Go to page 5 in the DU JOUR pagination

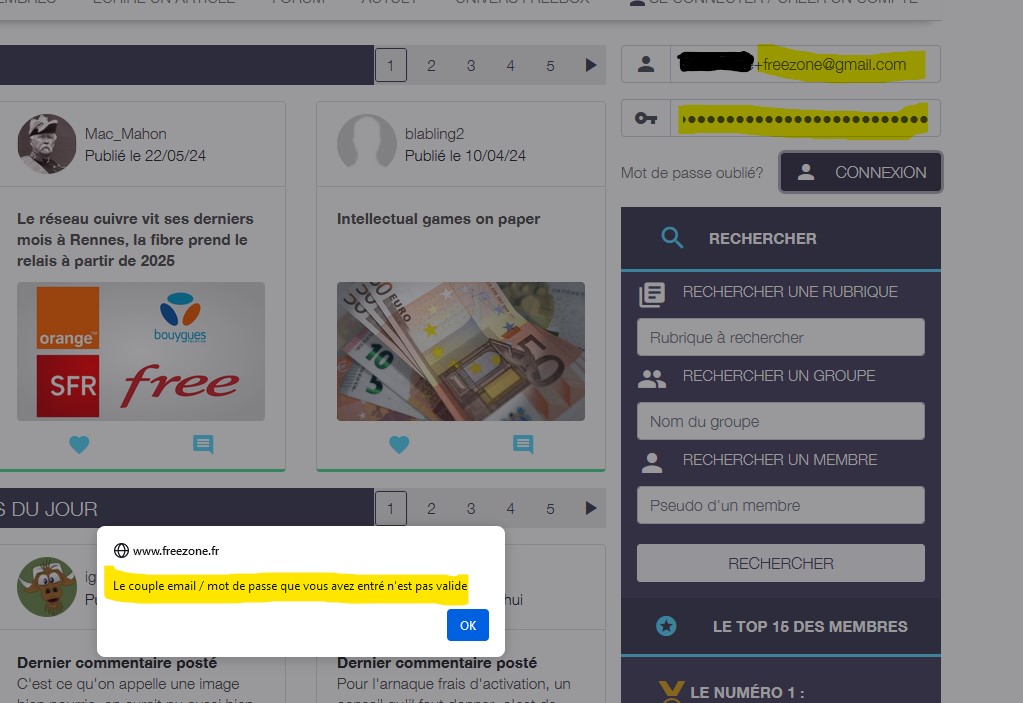(550, 508)
